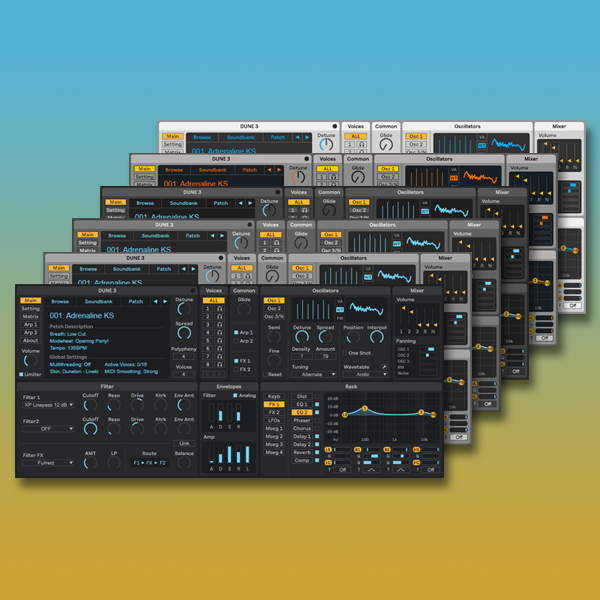Screen dimensions: 600x600
Task: Select the LC low-cut band button
Action: (328, 463)
